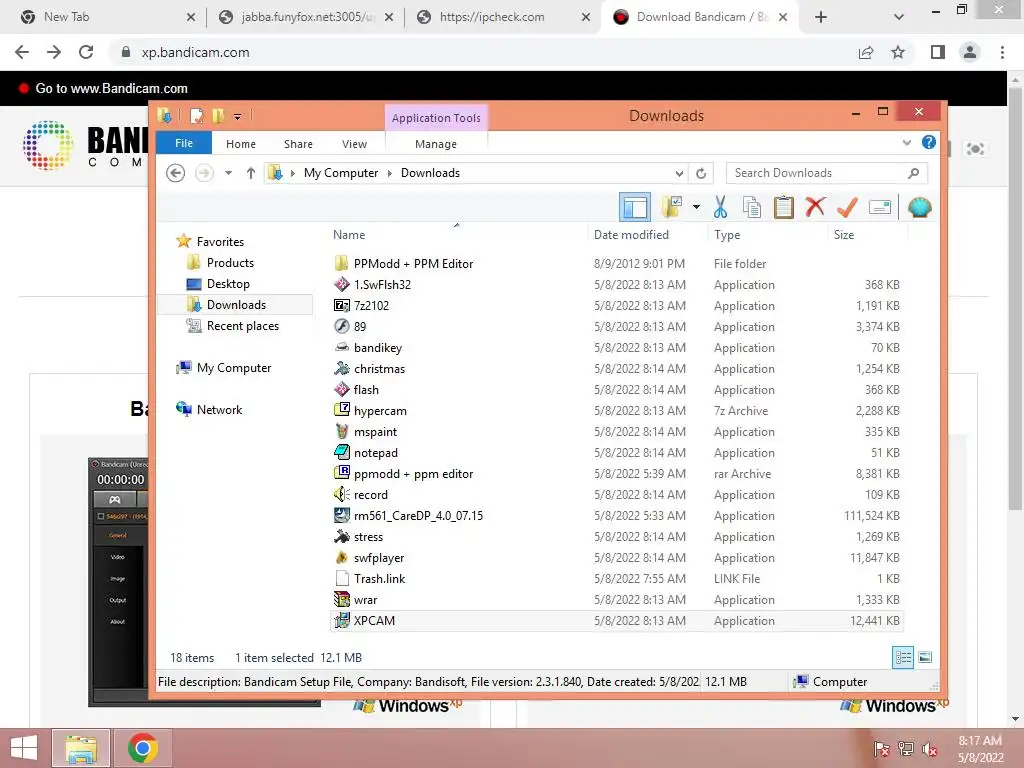Switch to Large icons view using the status bar icon
This screenshot has width=1024, height=768.
click(925, 658)
